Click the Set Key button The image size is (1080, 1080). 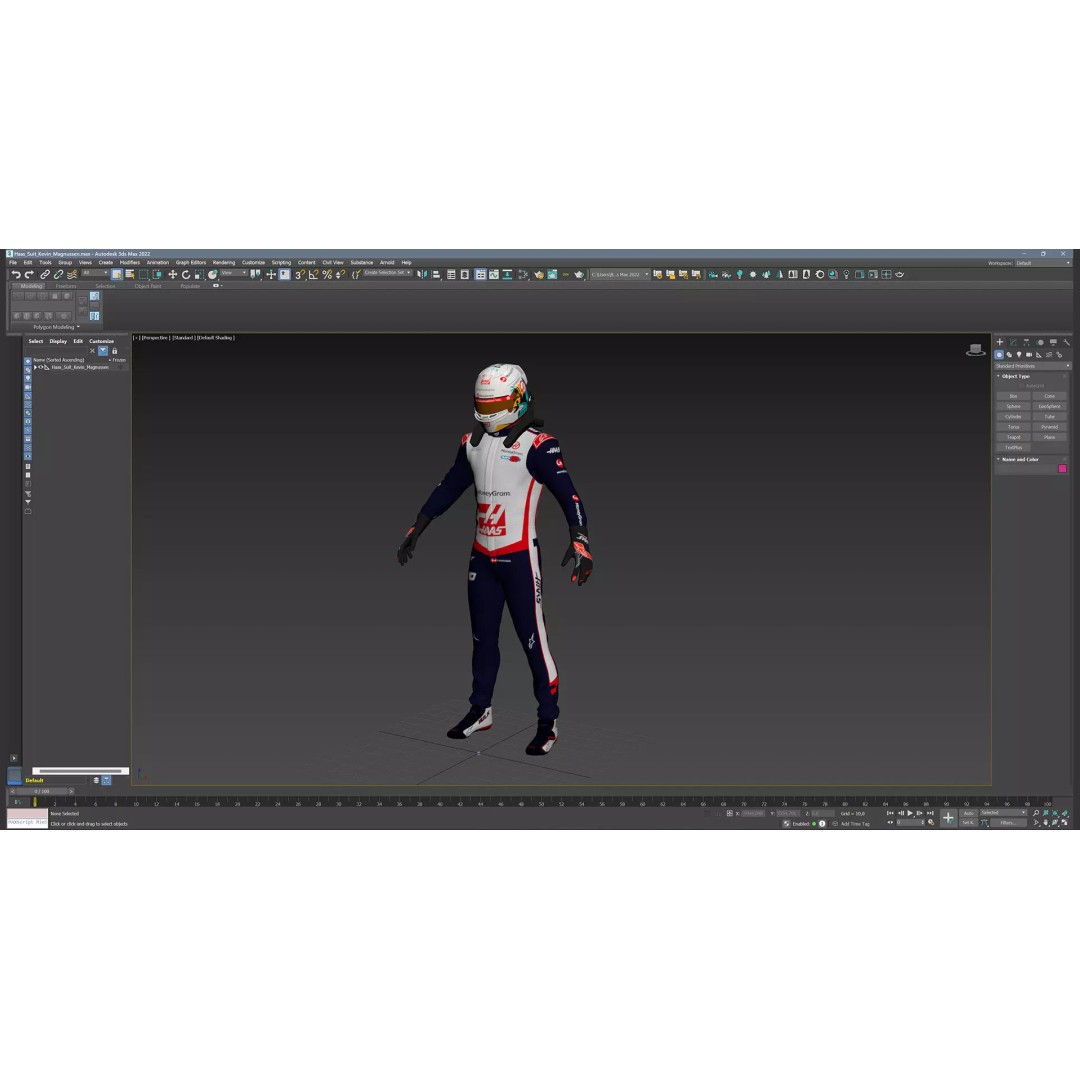[x=968, y=822]
